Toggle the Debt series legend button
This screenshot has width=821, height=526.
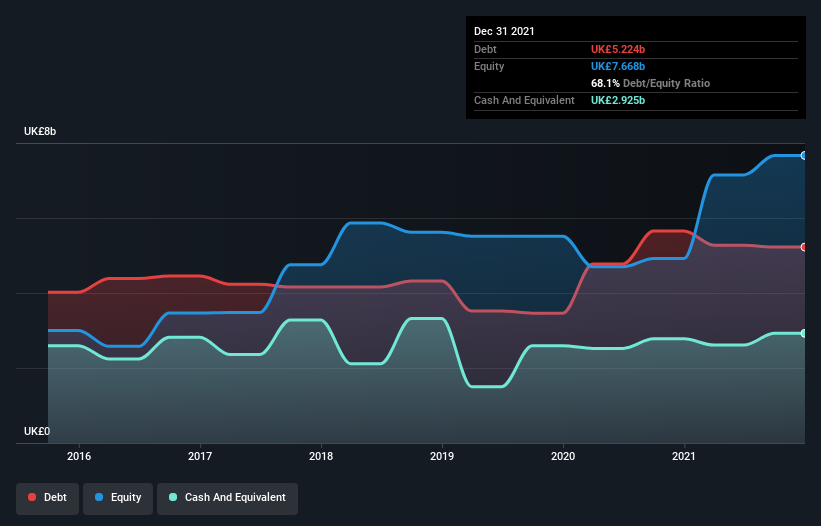[x=48, y=498]
